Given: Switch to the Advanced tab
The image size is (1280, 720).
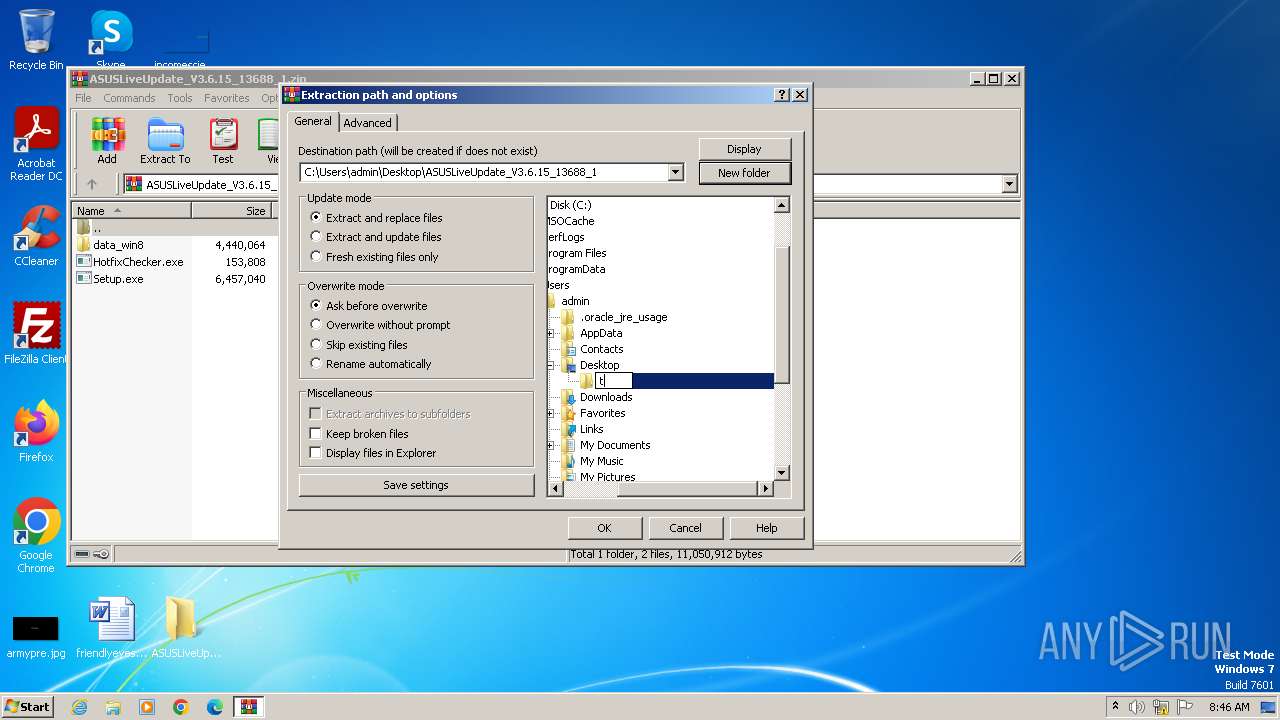Looking at the screenshot, I should point(368,123).
